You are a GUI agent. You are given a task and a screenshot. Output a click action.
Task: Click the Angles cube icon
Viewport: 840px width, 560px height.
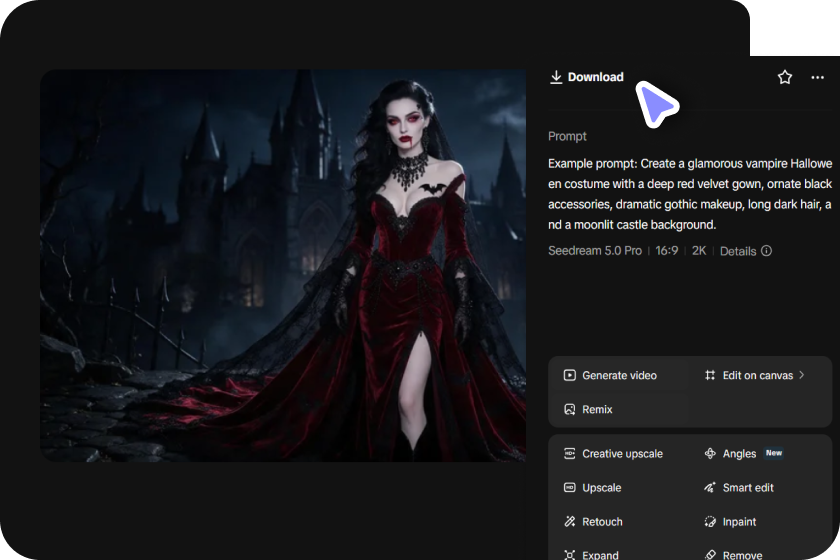[710, 453]
